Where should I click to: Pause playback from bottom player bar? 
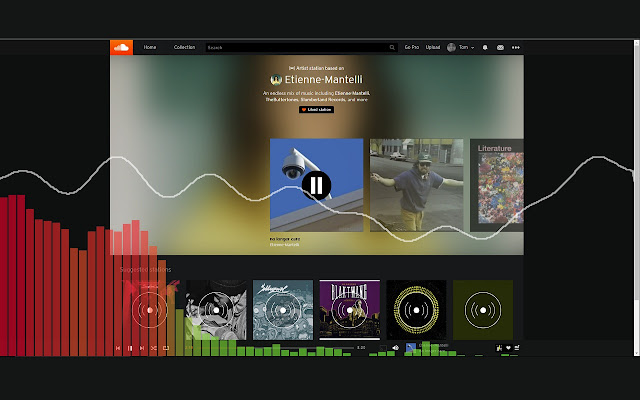[130, 348]
